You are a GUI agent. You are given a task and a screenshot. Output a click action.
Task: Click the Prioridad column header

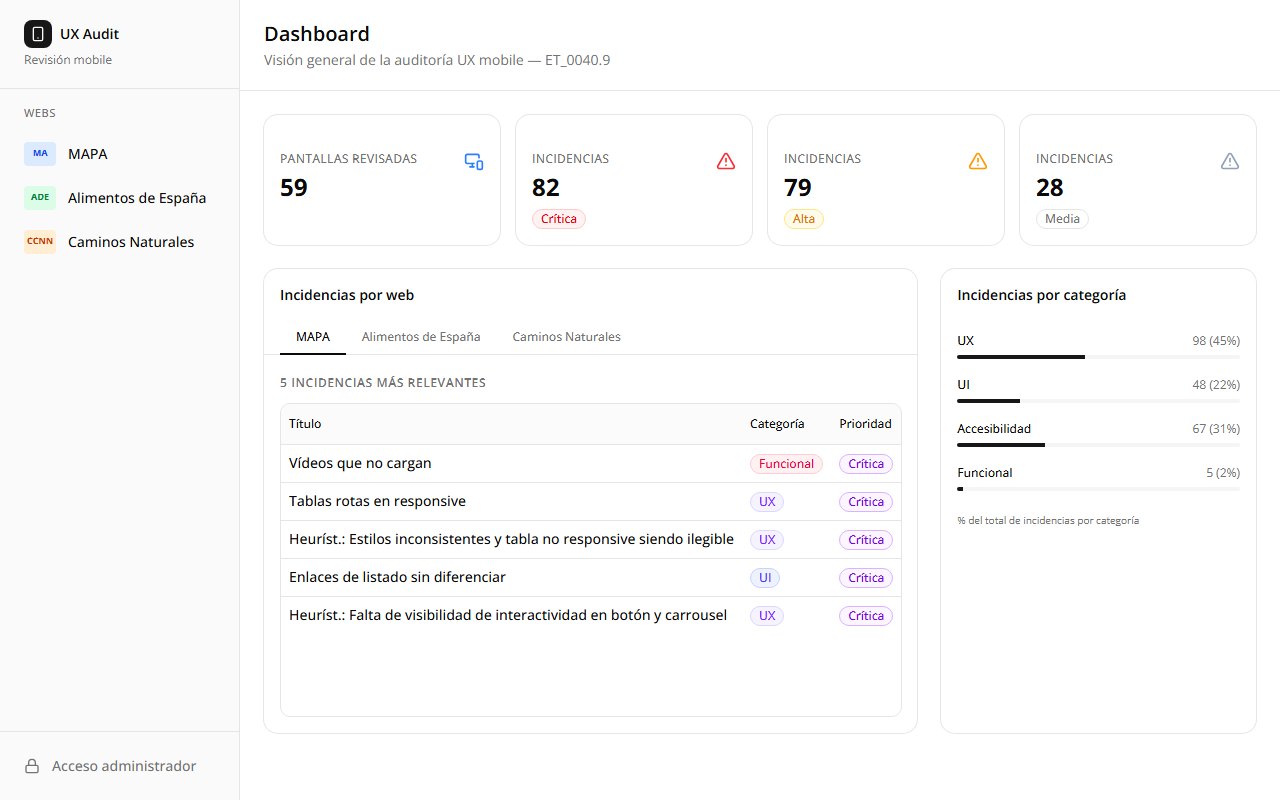click(865, 424)
